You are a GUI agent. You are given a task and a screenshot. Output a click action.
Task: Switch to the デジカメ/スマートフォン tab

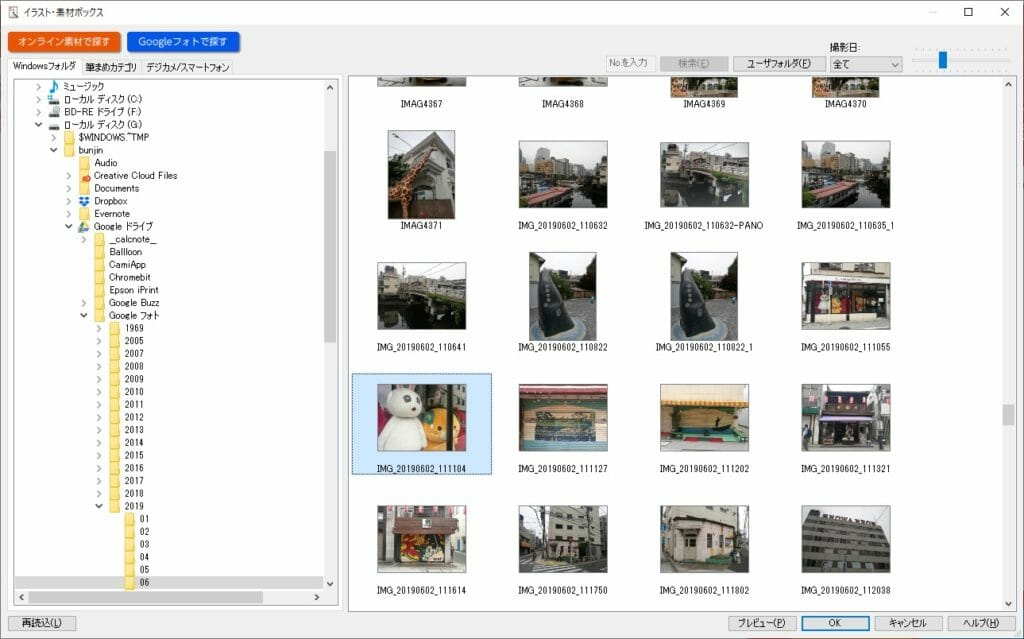click(187, 67)
